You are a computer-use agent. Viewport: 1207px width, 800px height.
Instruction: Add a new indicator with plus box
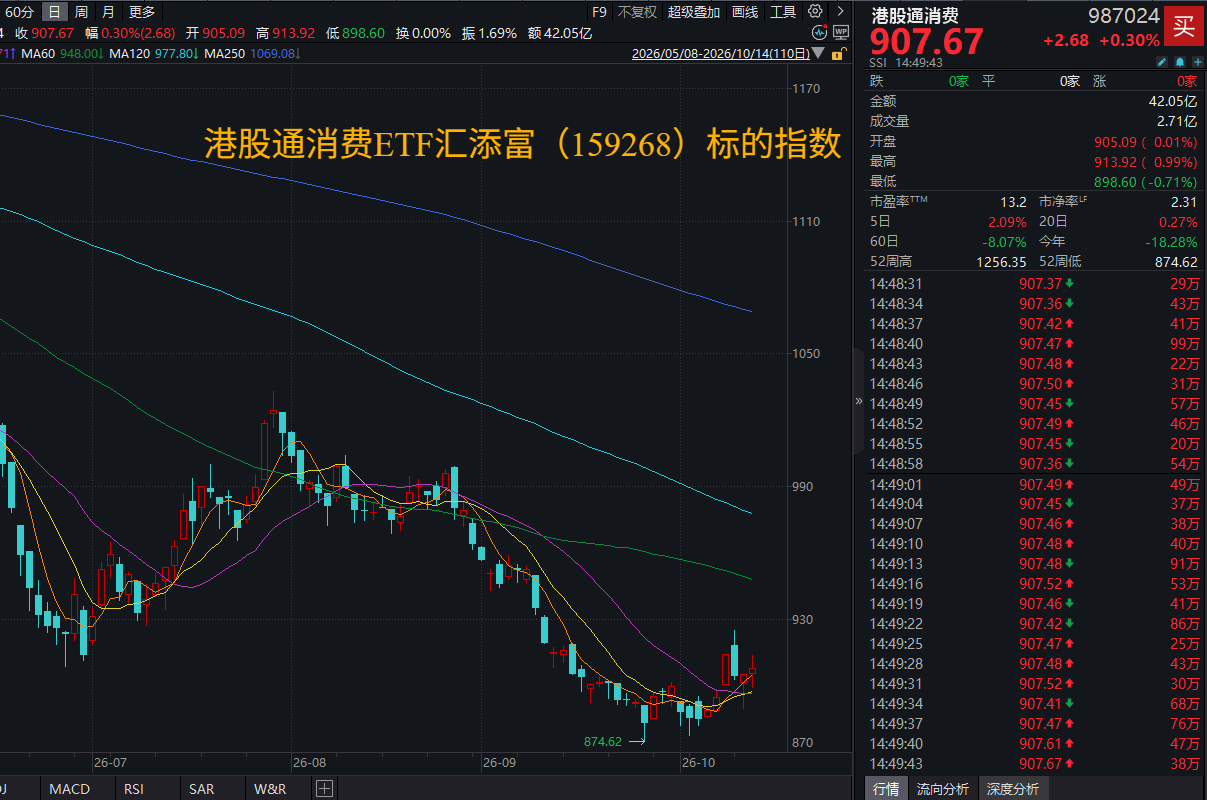coord(324,789)
